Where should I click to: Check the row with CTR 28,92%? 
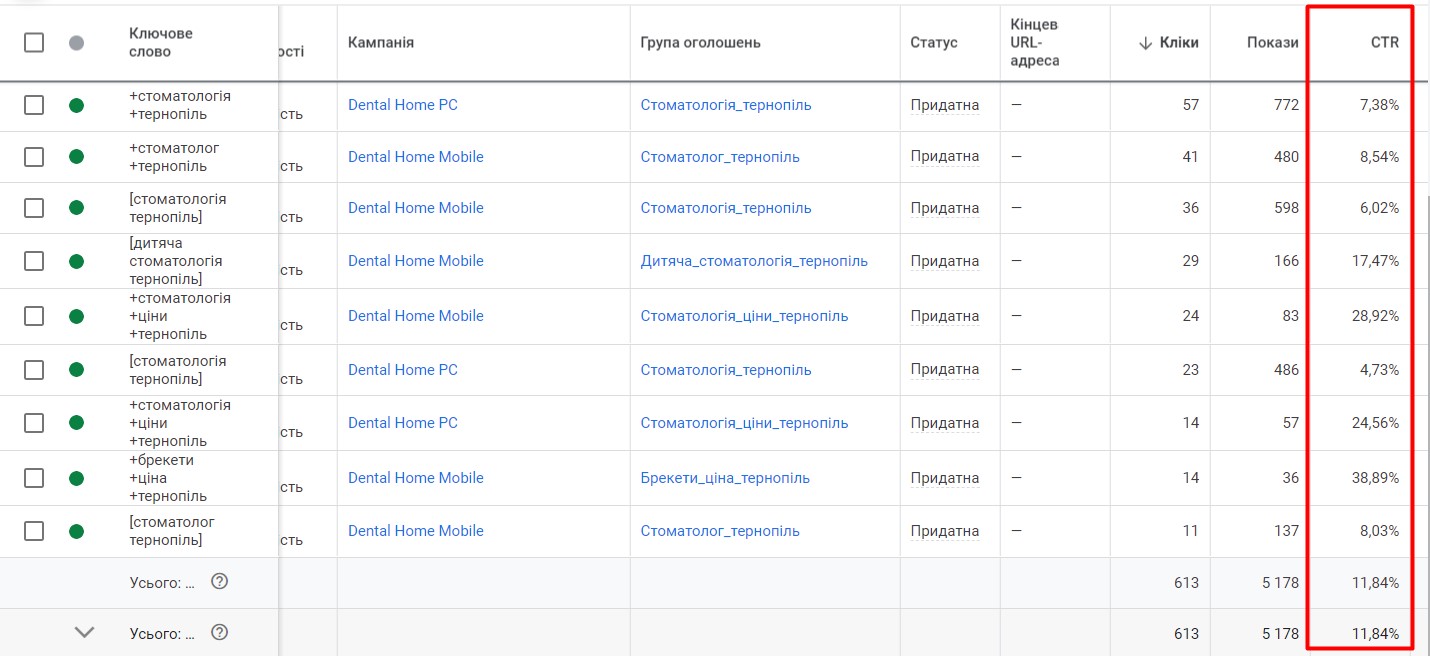(x=34, y=316)
